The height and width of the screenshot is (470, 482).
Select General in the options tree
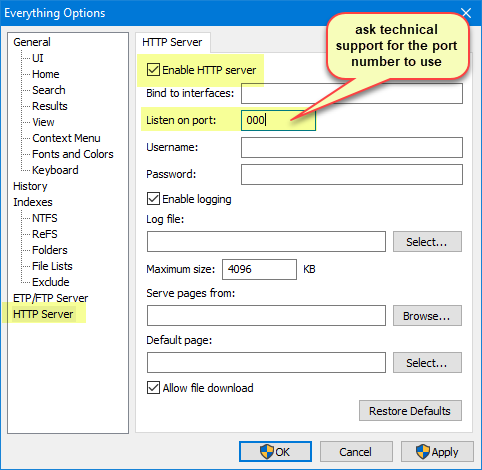click(x=32, y=42)
